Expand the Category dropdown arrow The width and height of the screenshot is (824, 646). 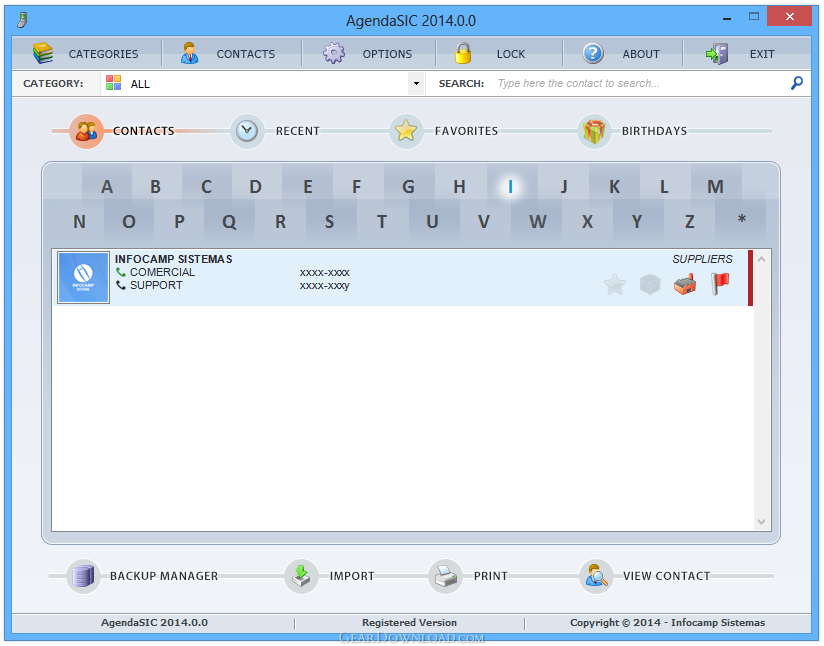pos(416,83)
